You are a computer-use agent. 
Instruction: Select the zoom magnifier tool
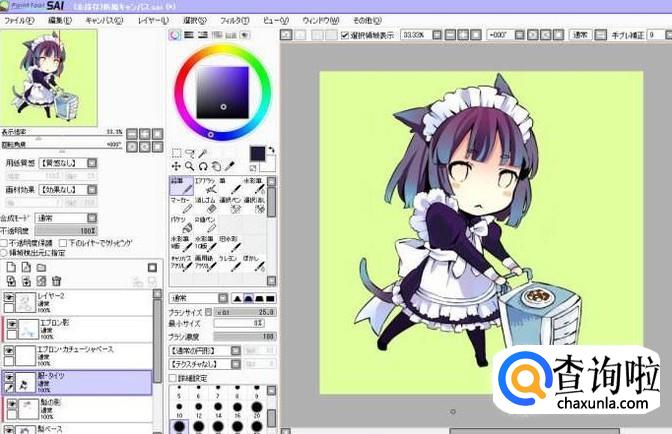tap(189, 166)
